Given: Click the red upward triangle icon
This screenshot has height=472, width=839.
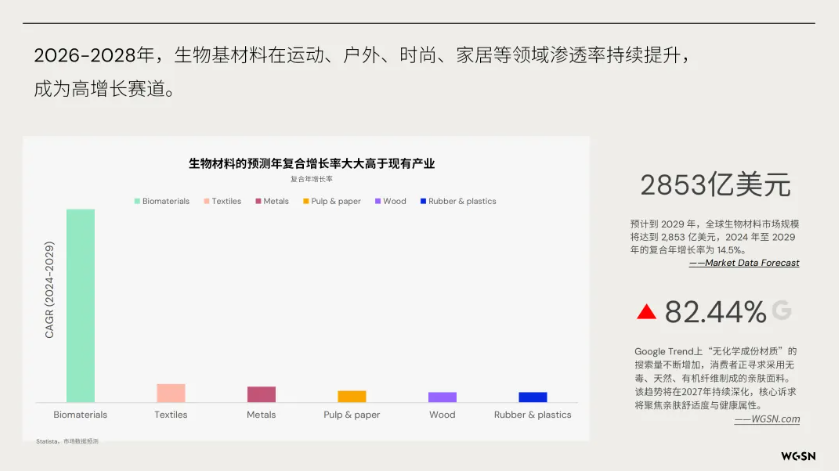Looking at the screenshot, I should tap(646, 312).
